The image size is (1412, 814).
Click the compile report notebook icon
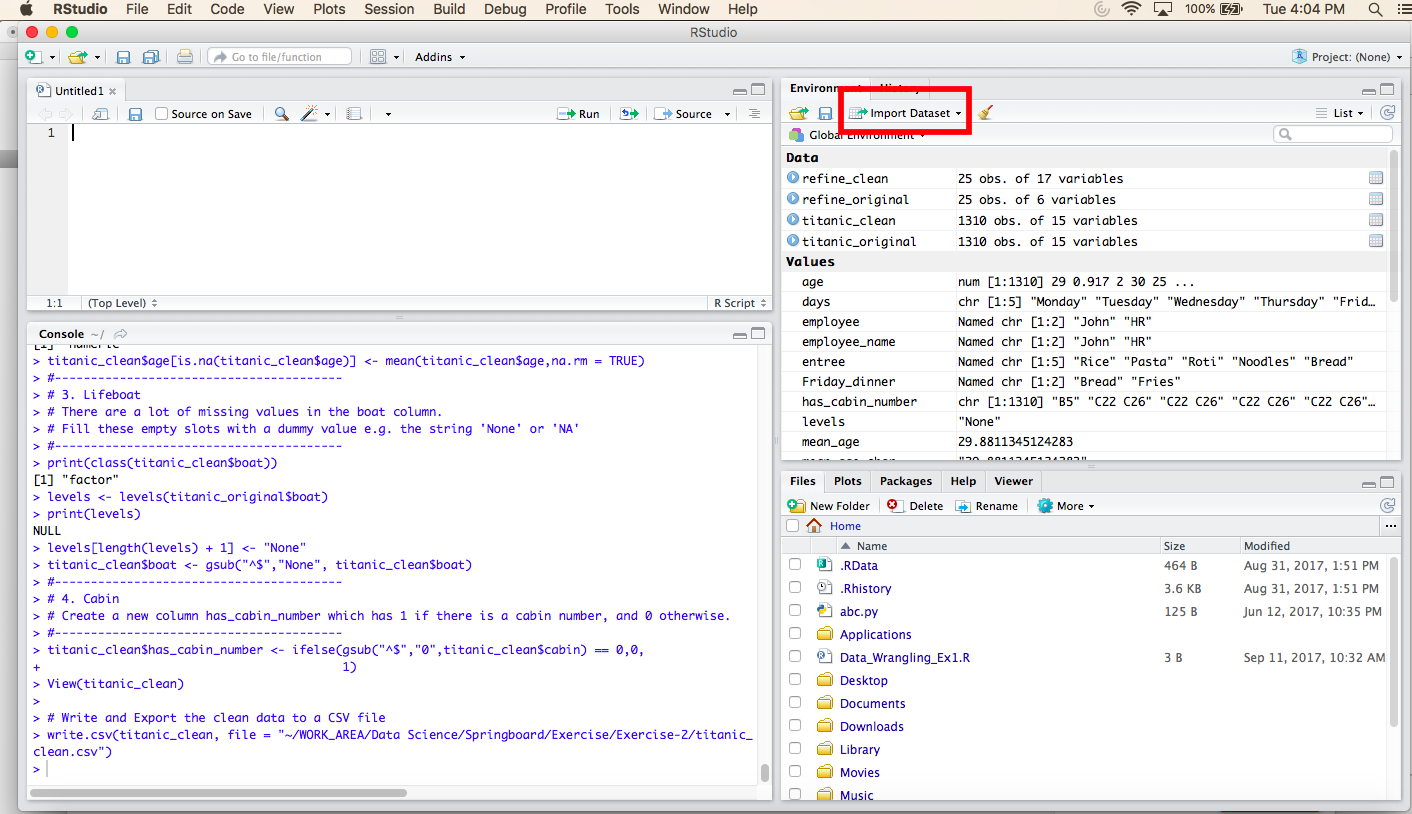(354, 113)
